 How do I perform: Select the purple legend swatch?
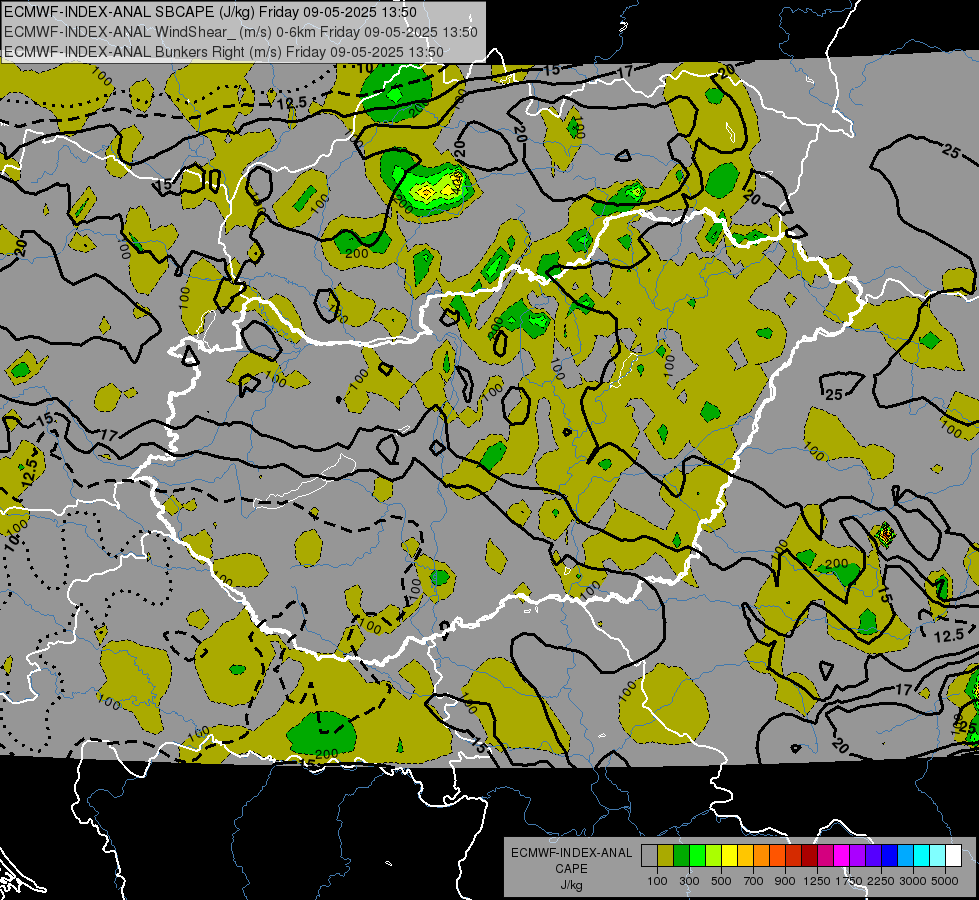coord(858,856)
